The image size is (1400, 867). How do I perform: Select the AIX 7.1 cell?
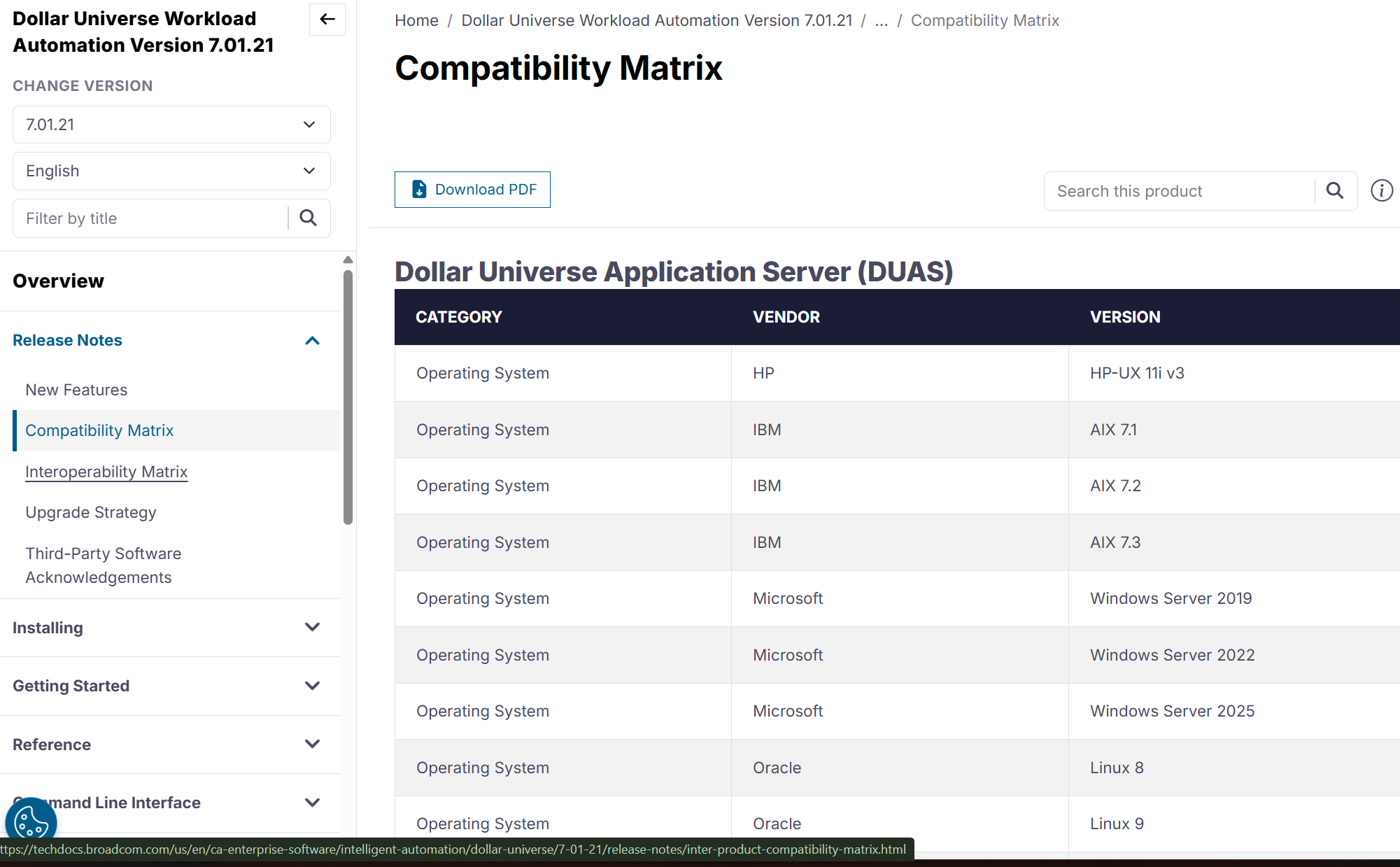point(1234,430)
